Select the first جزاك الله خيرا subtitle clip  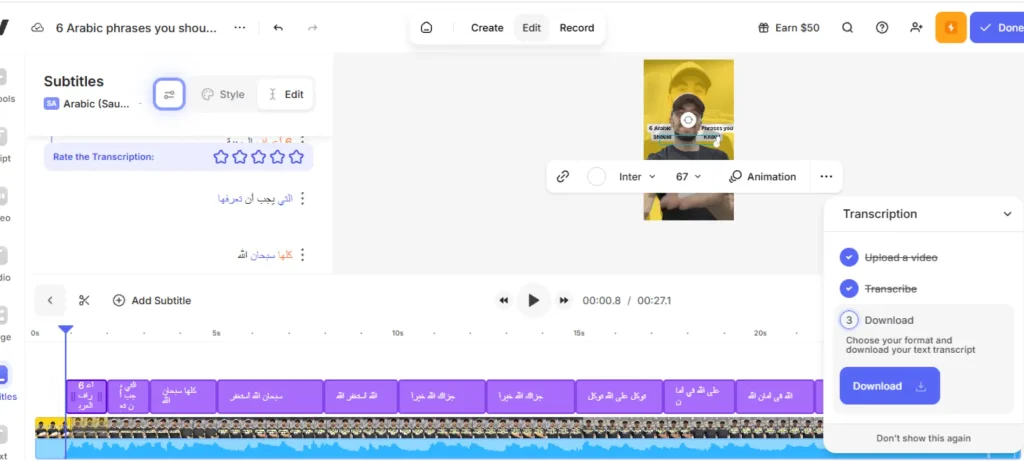442,396
